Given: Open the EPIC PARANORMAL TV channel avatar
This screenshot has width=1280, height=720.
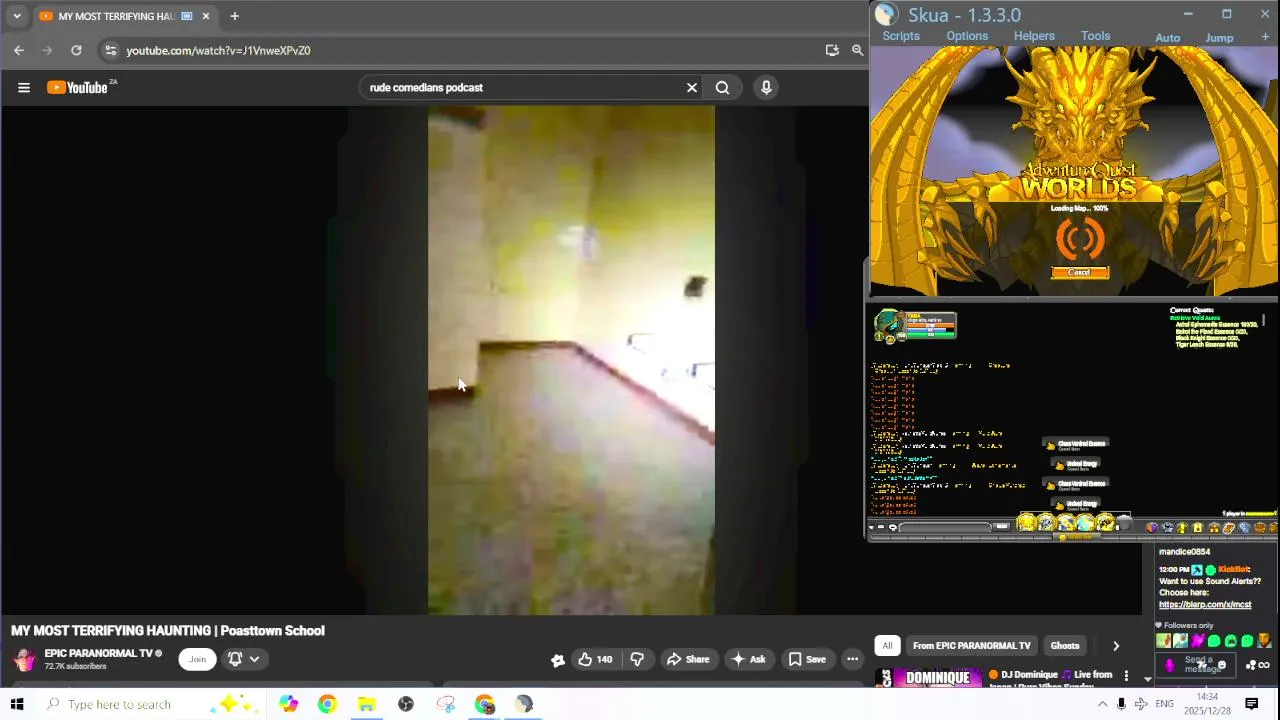Looking at the screenshot, I should point(24,659).
